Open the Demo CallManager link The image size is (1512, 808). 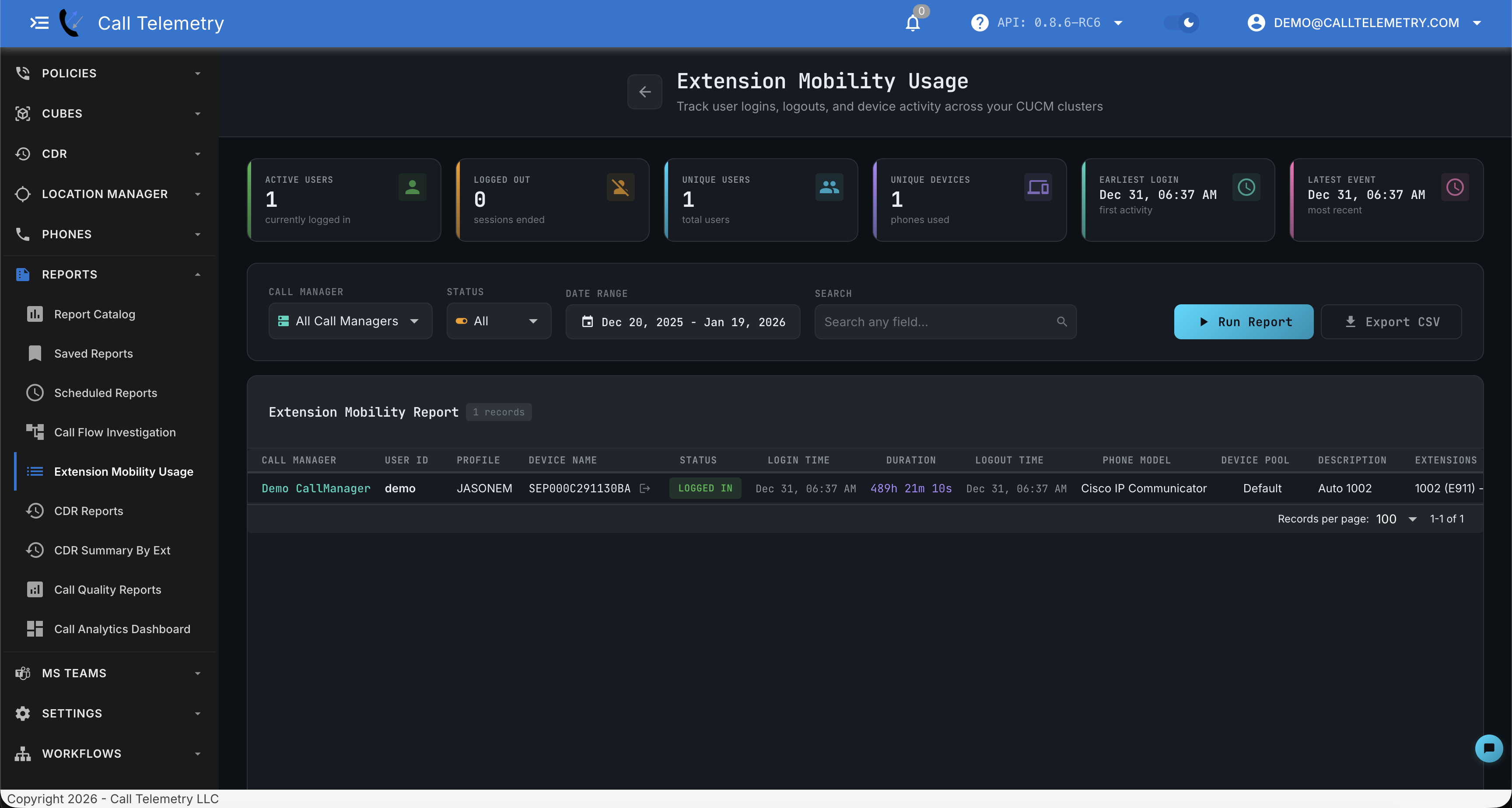click(316, 488)
